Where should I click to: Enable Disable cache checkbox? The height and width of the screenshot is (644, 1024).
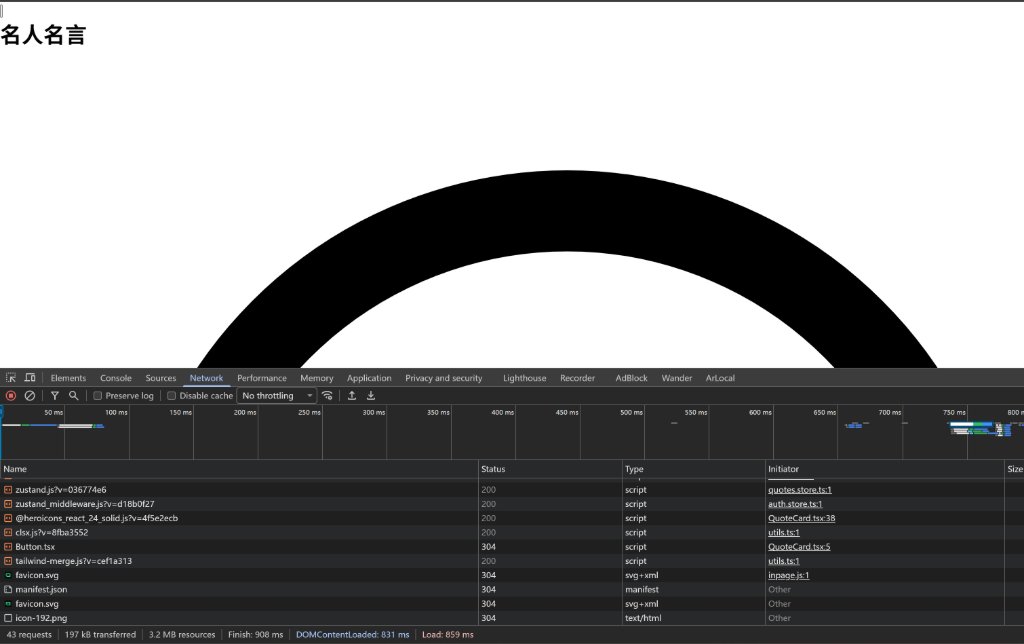(x=172, y=396)
